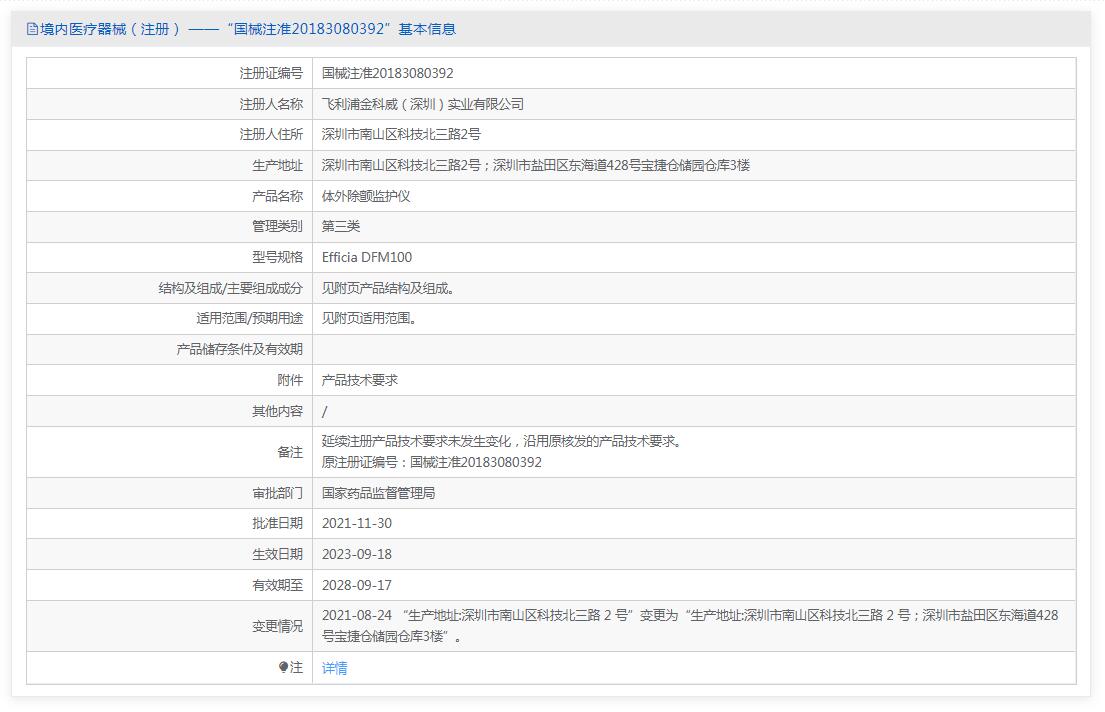
Task: Select registrant address 深圳市南山区科技北三路2号
Action: pyautogui.click(x=401, y=134)
